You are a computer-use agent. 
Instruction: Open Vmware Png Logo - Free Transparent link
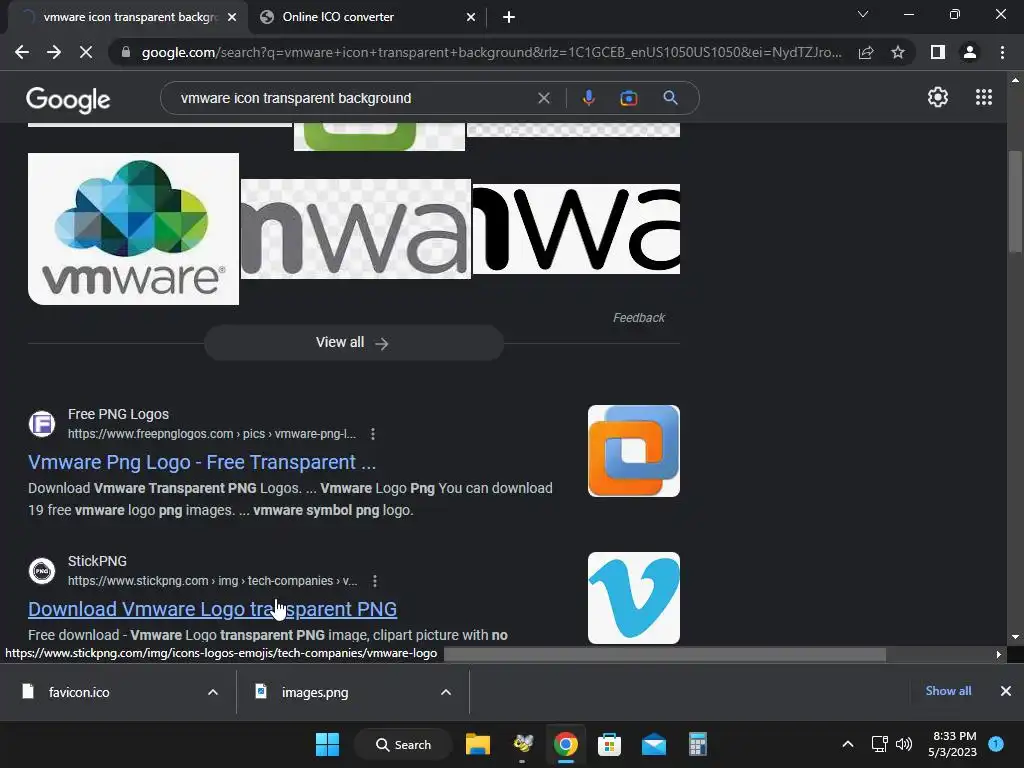point(202,462)
